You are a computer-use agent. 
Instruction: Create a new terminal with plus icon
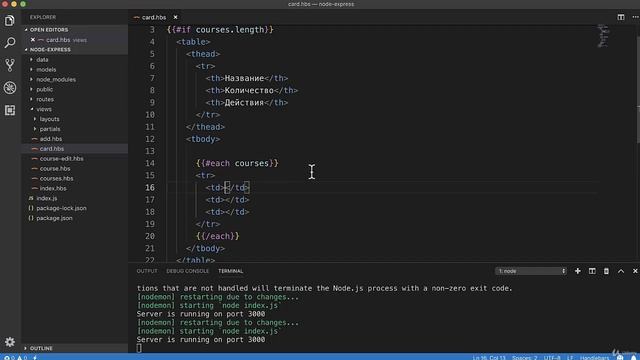coord(578,271)
